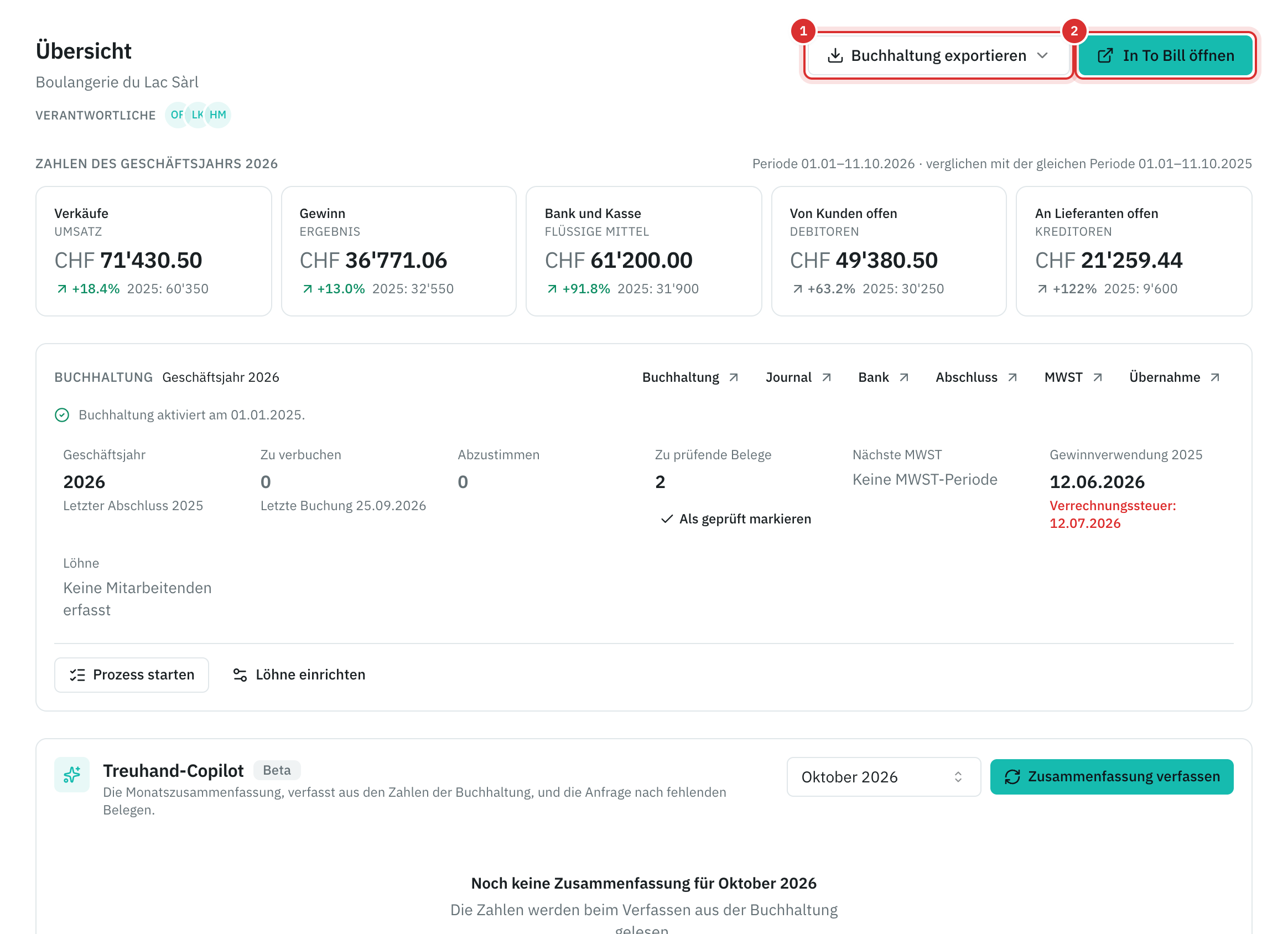Click the green check icon by Buchhaltung aktiviert
Viewport: 1288px width, 934px height.
click(62, 415)
